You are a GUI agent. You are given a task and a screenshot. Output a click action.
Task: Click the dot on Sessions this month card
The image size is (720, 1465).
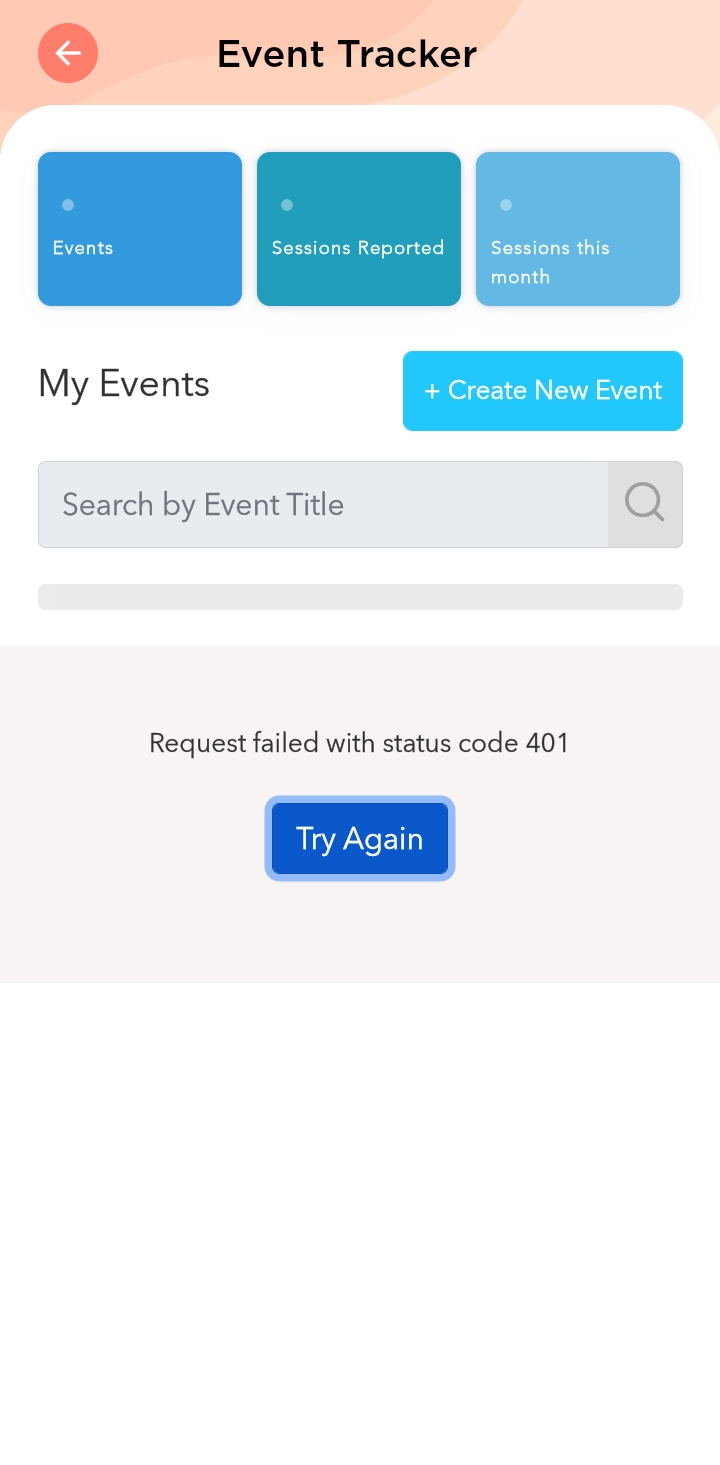(506, 205)
